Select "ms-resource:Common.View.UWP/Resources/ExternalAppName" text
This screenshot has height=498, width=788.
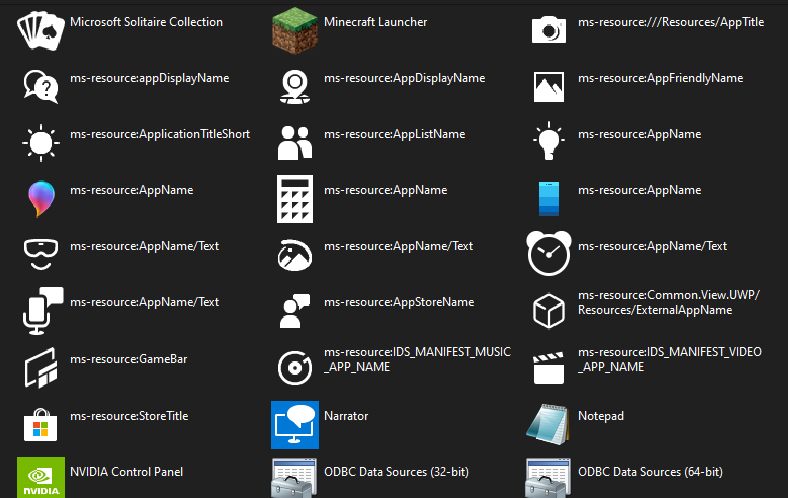[669, 303]
